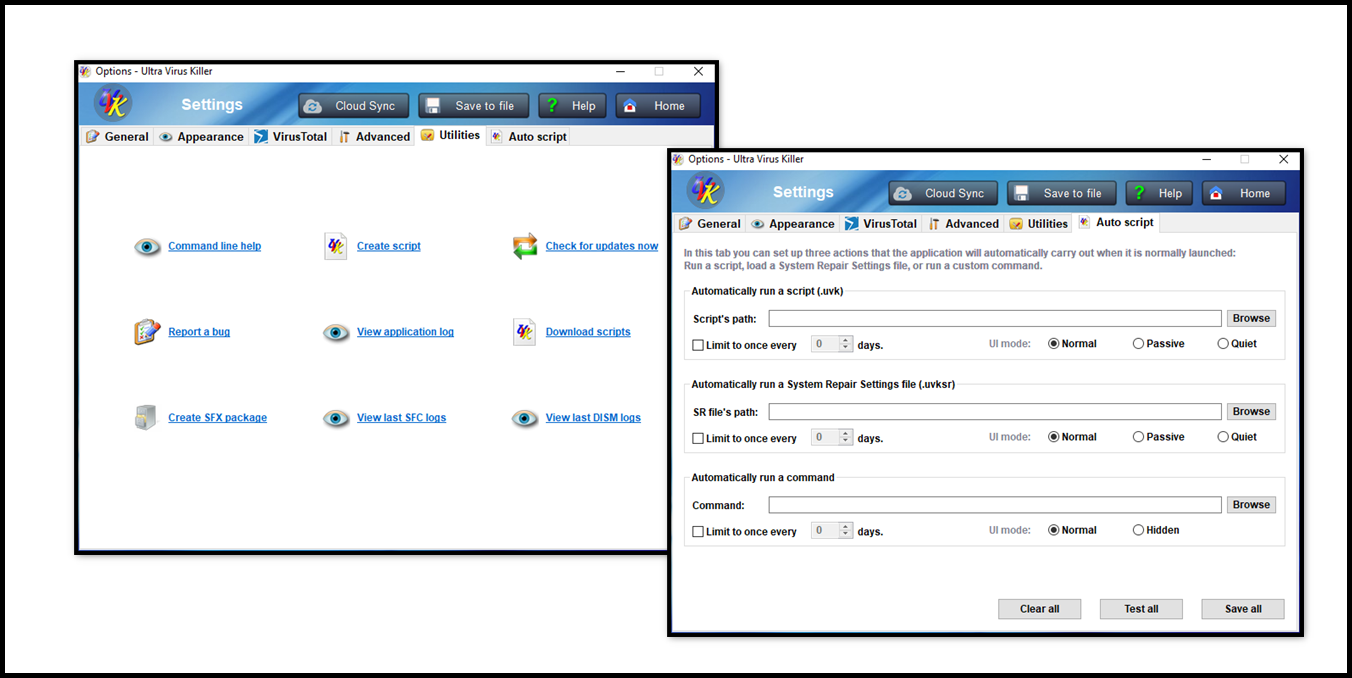Select Passive UI mode for script
1352x678 pixels.
[1158, 344]
